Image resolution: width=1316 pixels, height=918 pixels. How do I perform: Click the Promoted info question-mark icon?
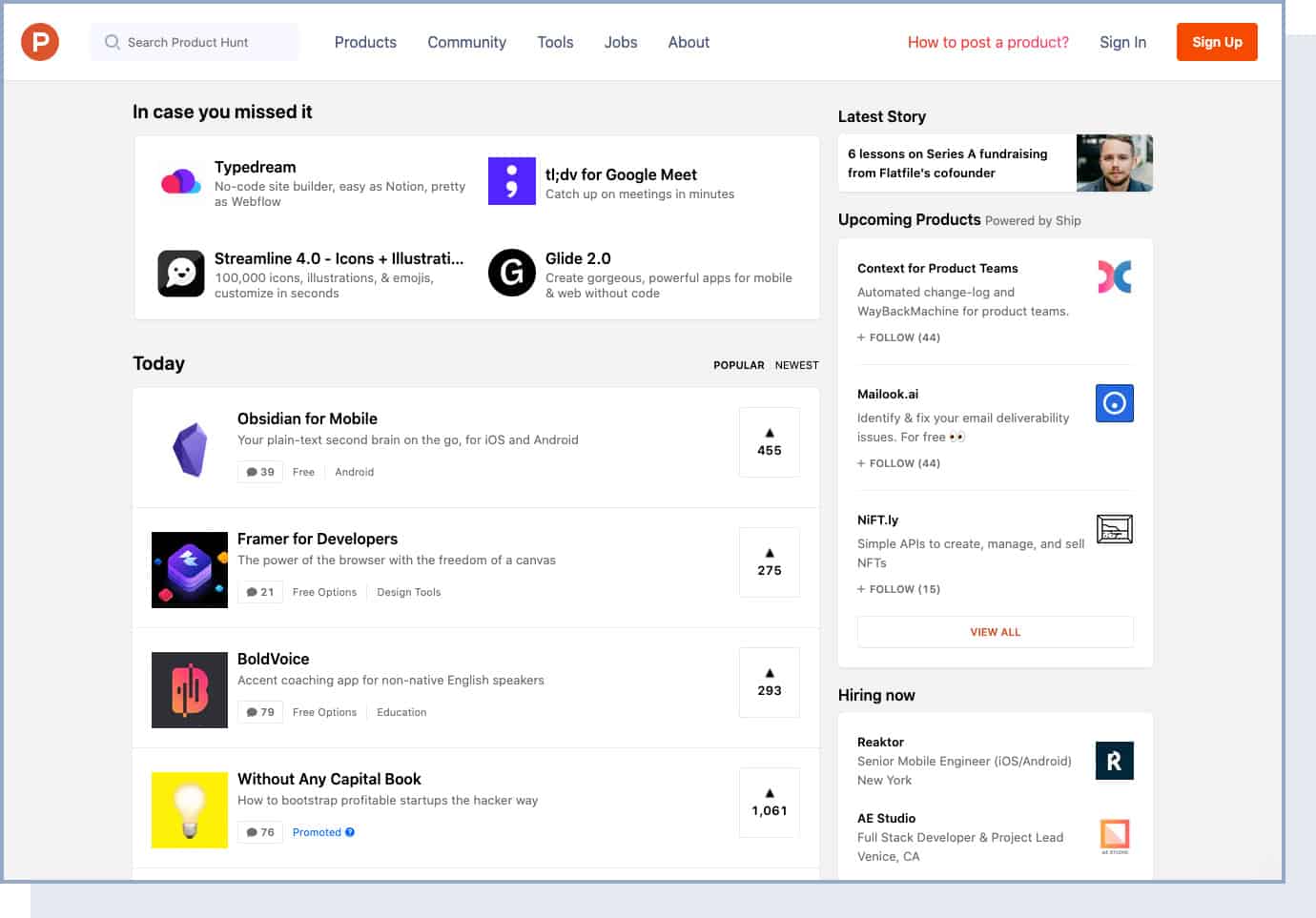tap(350, 832)
